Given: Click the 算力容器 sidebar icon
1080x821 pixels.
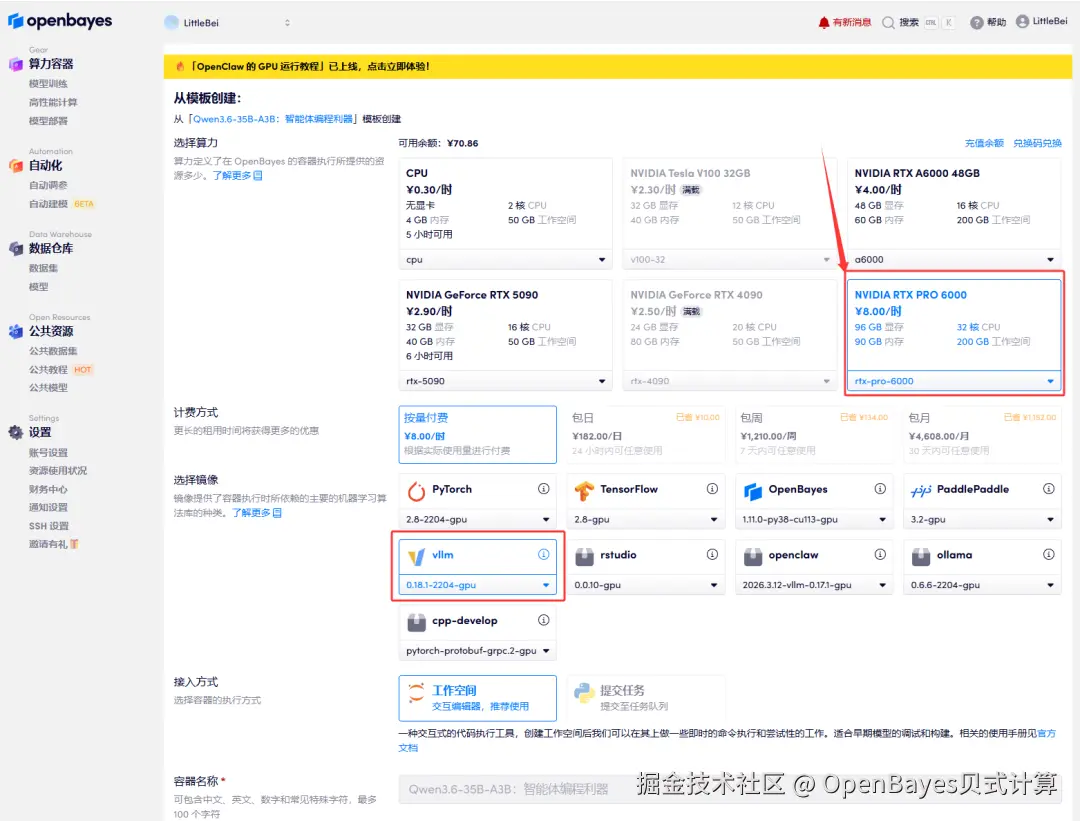Looking at the screenshot, I should click(16, 64).
